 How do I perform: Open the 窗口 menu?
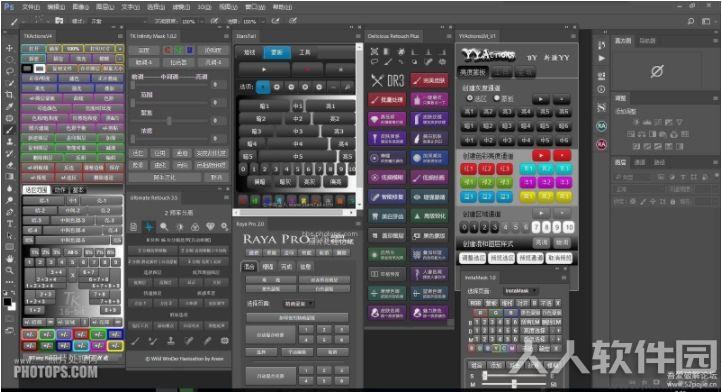click(x=255, y=7)
